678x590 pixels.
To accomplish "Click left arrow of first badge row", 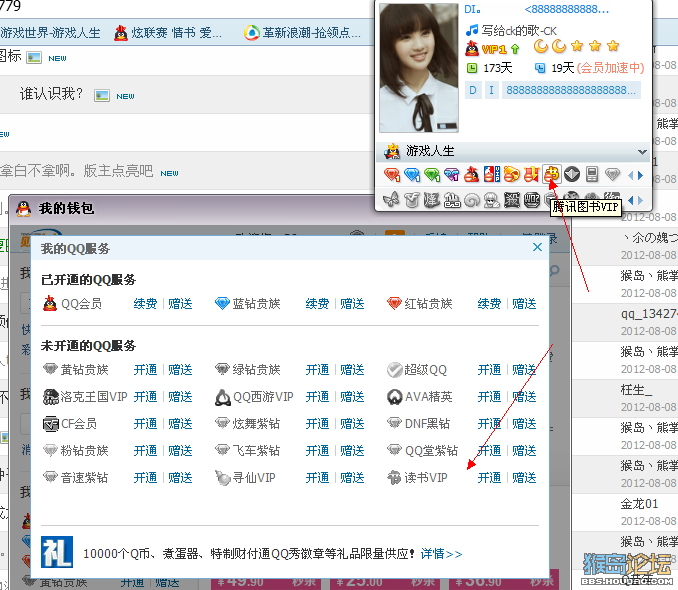I will point(630,175).
